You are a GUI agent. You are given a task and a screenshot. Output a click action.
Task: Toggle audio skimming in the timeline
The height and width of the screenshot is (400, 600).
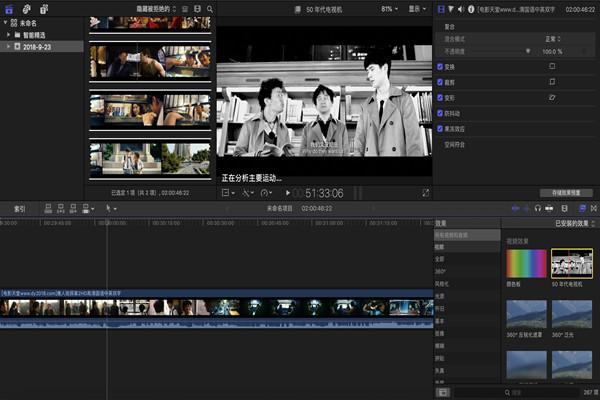(x=527, y=208)
